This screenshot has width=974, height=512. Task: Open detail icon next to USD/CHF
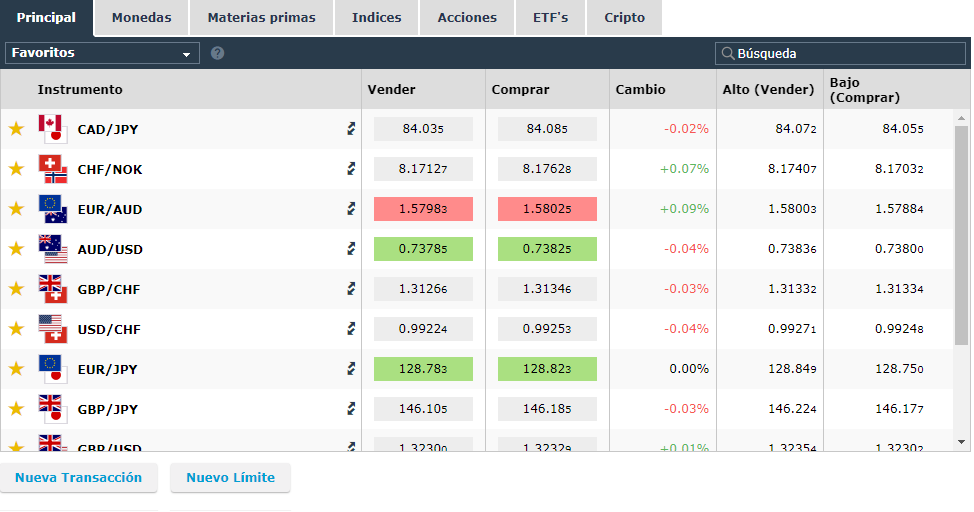351,329
